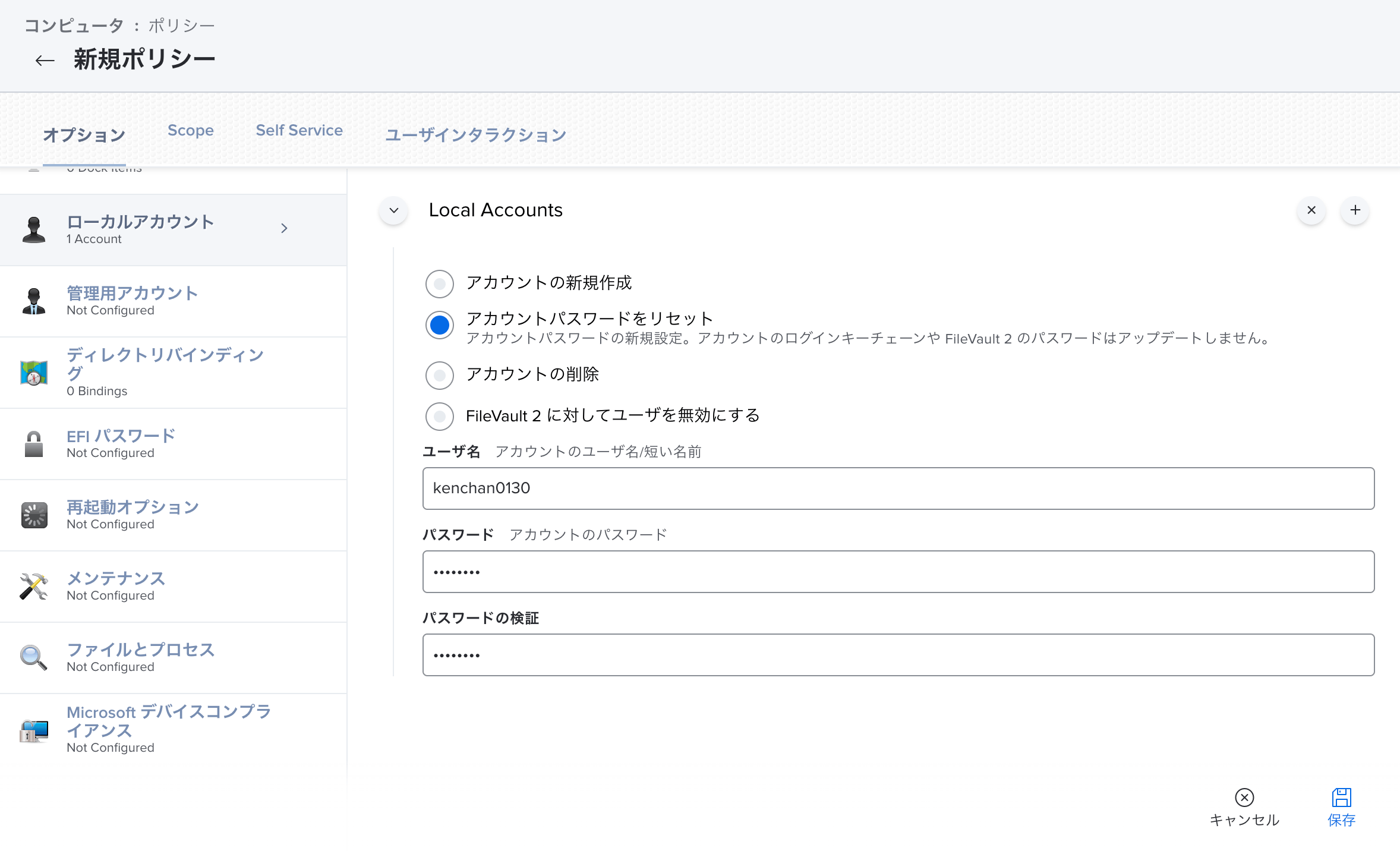The image size is (1400, 851).
Task: Click the Files and Processes magnifier icon
Action: [x=34, y=658]
